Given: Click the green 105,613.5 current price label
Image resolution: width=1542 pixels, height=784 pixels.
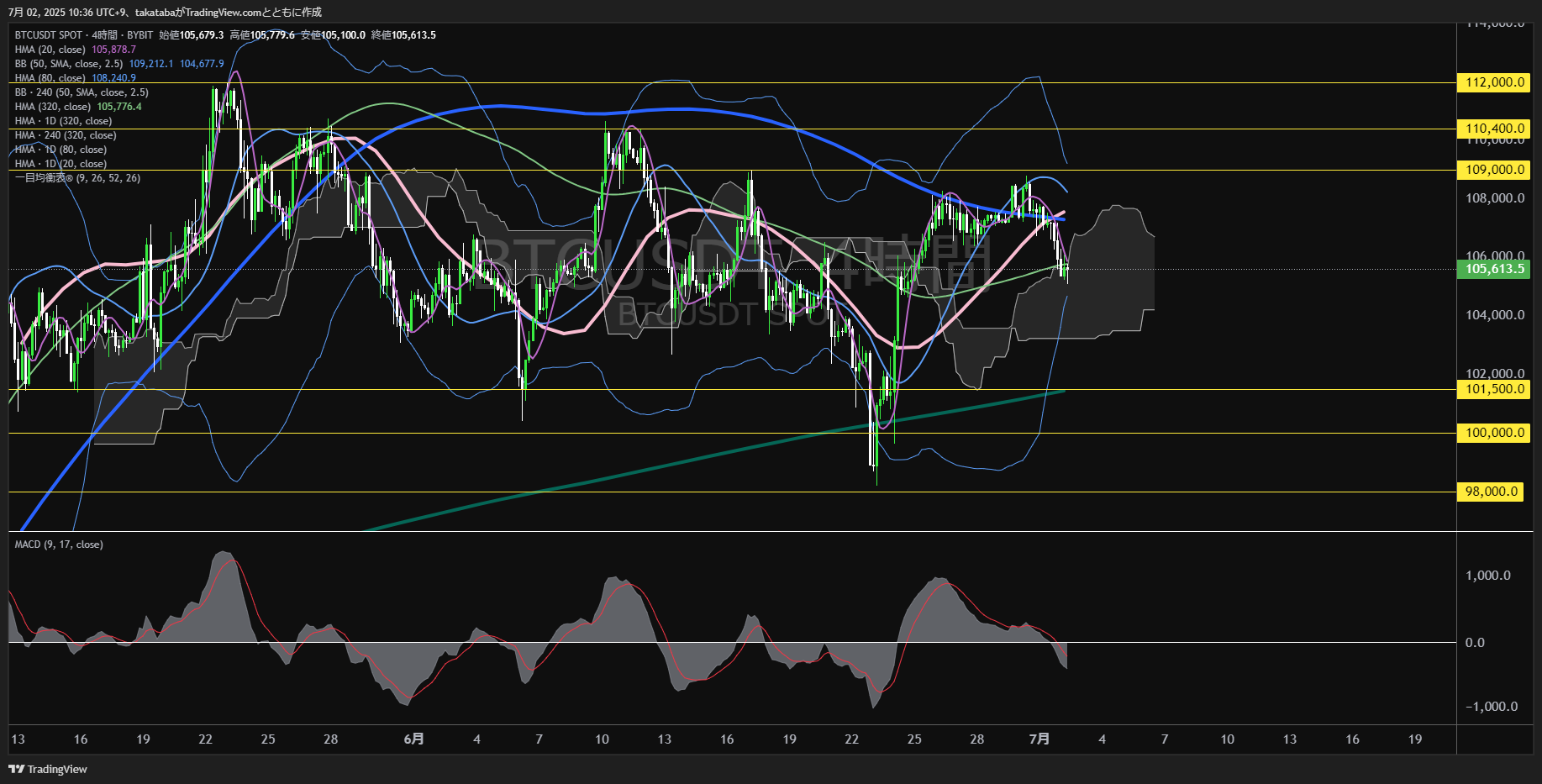Looking at the screenshot, I should [1492, 269].
